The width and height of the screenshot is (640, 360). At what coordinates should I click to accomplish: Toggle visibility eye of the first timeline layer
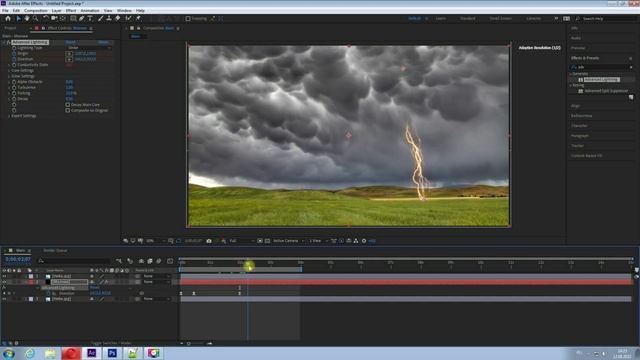click(x=4, y=276)
